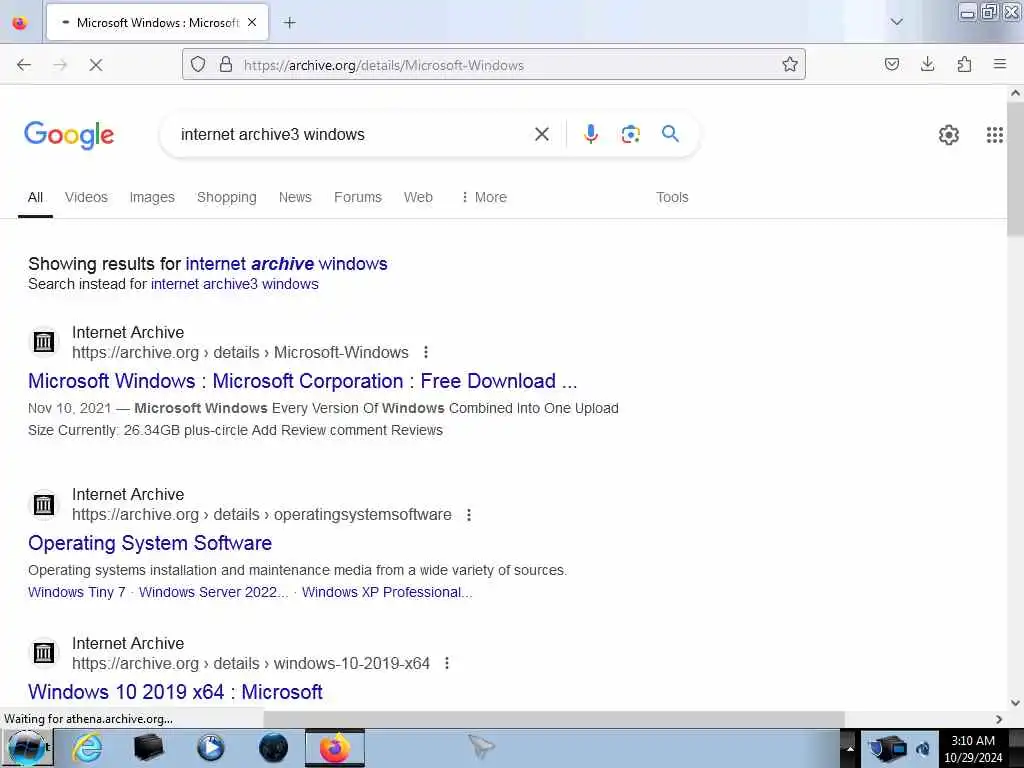
Task: Clear the Google search box text
Action: 541,134
